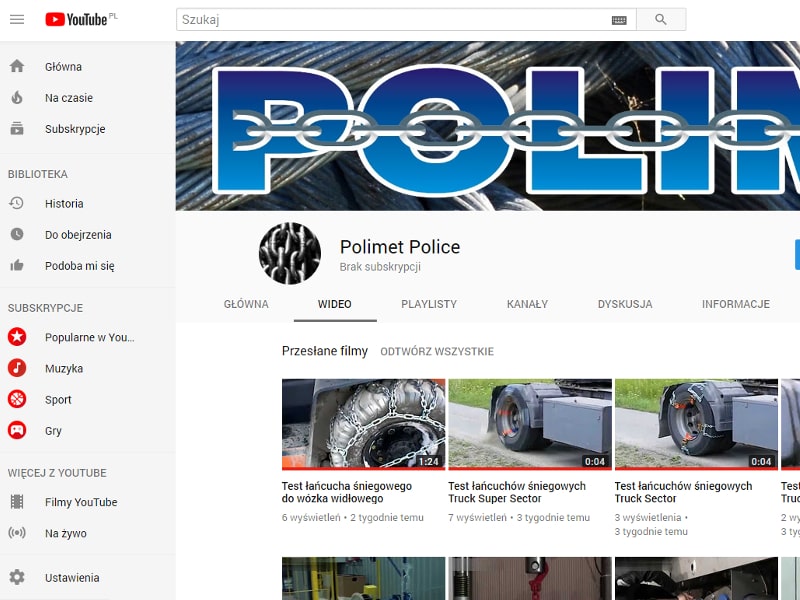Open the PLAYLISTY tab
Image resolution: width=800 pixels, height=600 pixels.
click(x=429, y=304)
